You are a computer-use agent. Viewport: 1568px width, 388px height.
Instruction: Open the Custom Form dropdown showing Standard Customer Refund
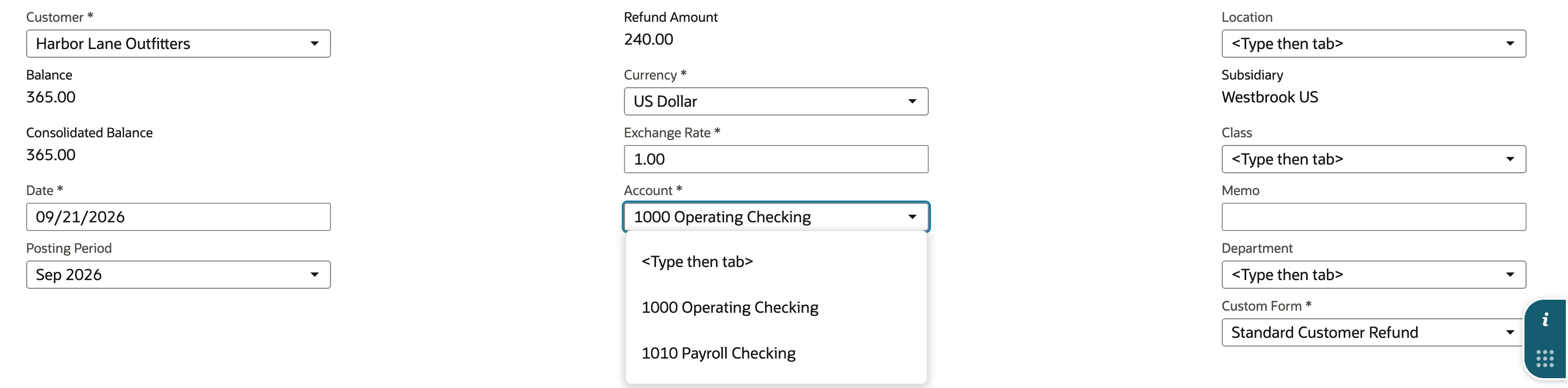(x=1372, y=332)
